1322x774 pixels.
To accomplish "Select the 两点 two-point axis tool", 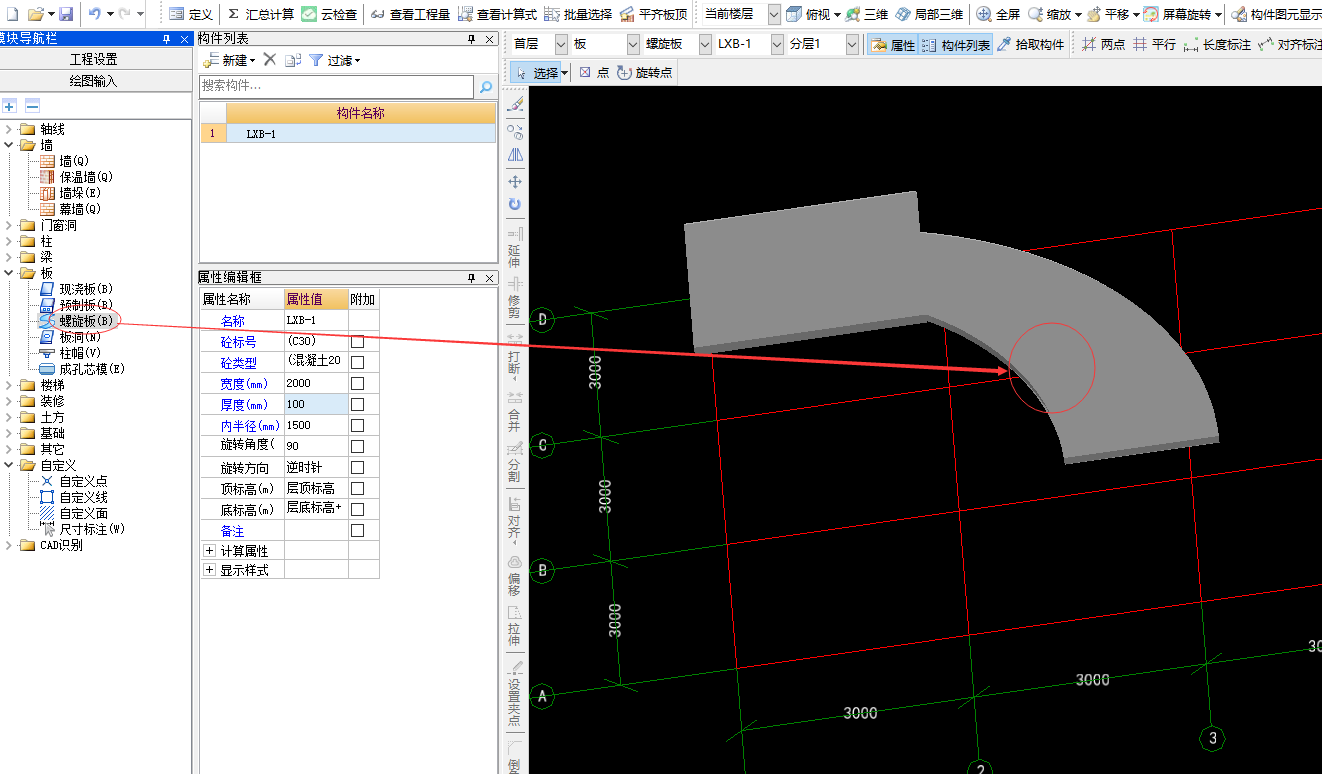I will pos(1103,45).
